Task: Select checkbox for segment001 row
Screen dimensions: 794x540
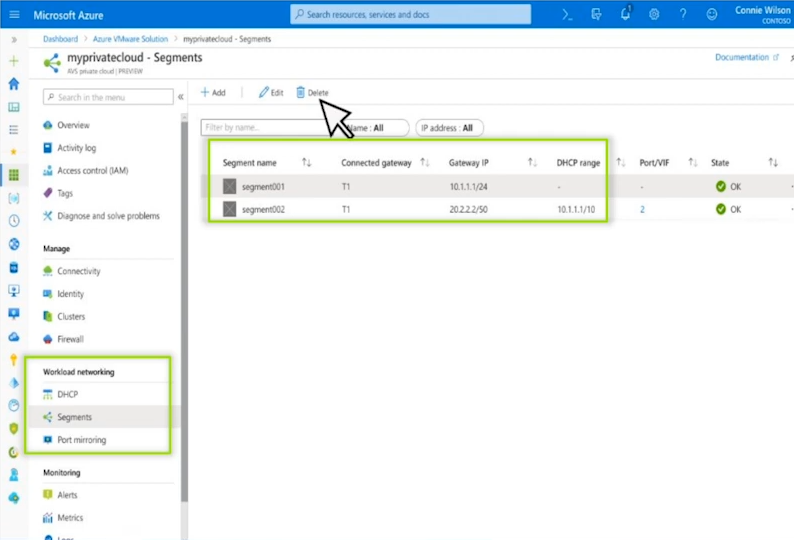Action: pyautogui.click(x=229, y=186)
